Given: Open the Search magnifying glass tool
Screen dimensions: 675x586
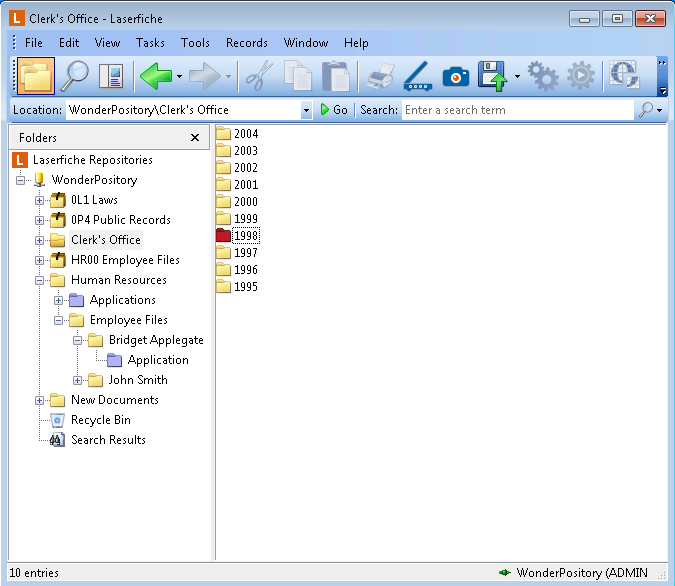Looking at the screenshot, I should click(74, 76).
